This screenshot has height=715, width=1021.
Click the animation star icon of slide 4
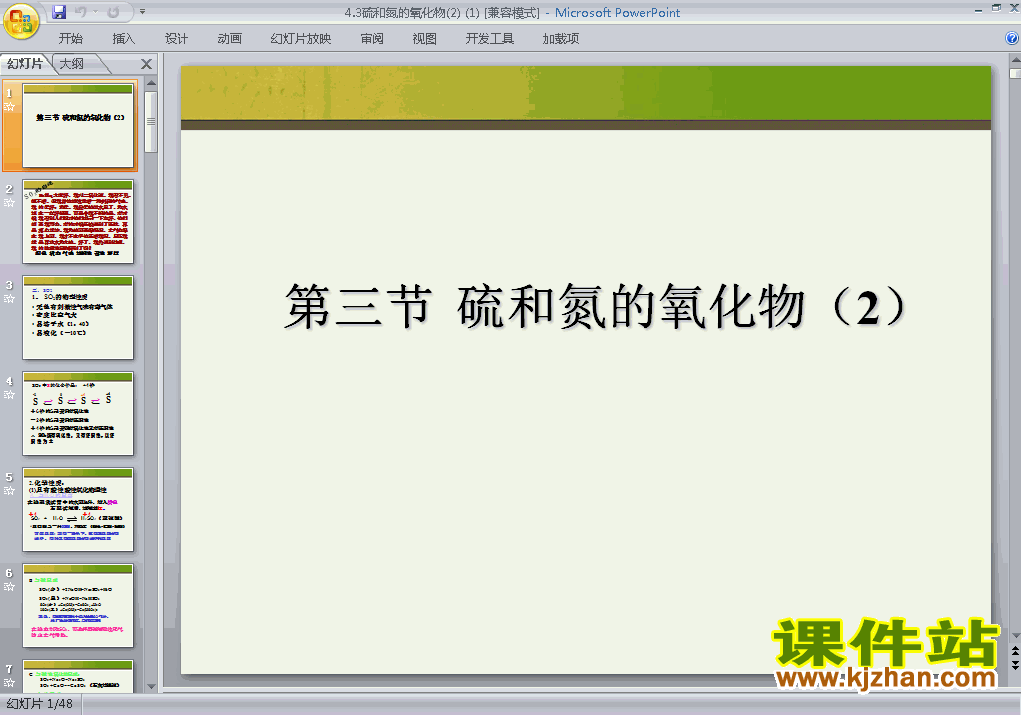[9, 395]
